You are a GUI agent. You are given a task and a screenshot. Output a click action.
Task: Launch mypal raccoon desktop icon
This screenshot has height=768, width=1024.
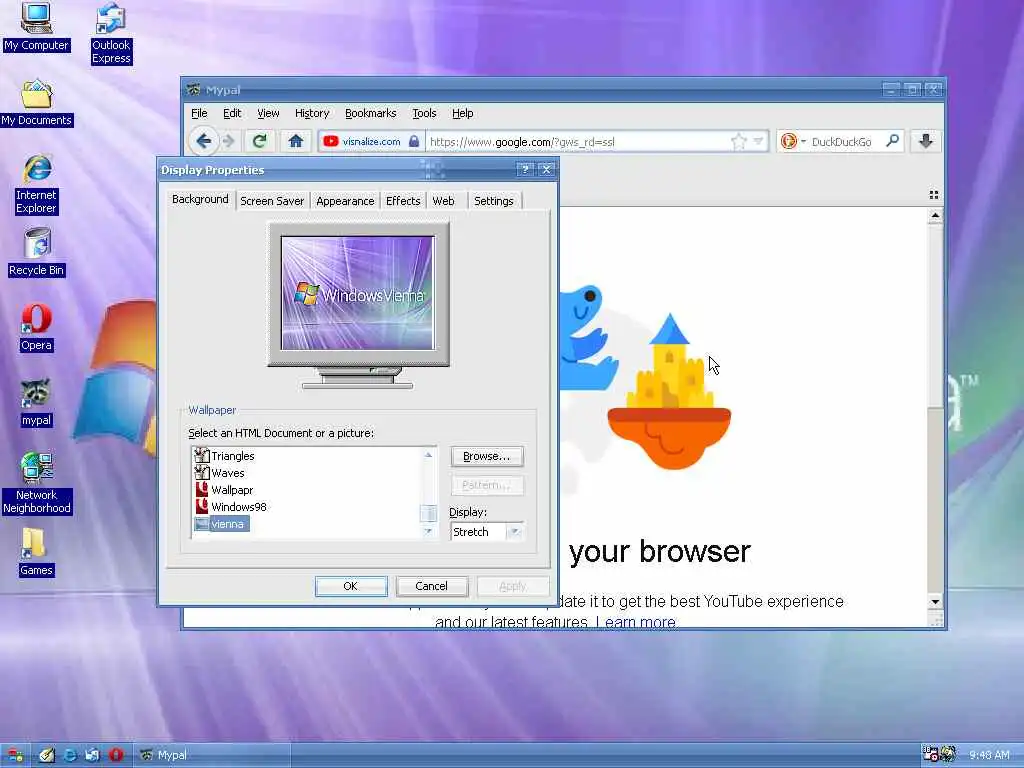(36, 403)
